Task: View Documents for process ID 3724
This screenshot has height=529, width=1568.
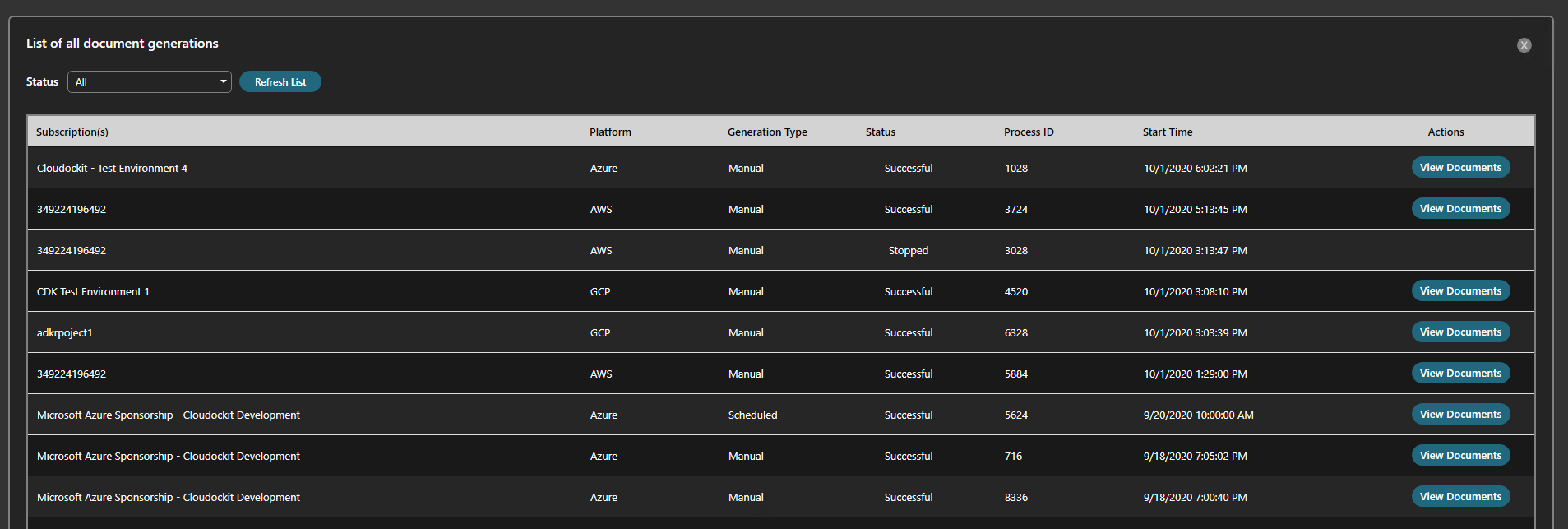Action: [1460, 208]
